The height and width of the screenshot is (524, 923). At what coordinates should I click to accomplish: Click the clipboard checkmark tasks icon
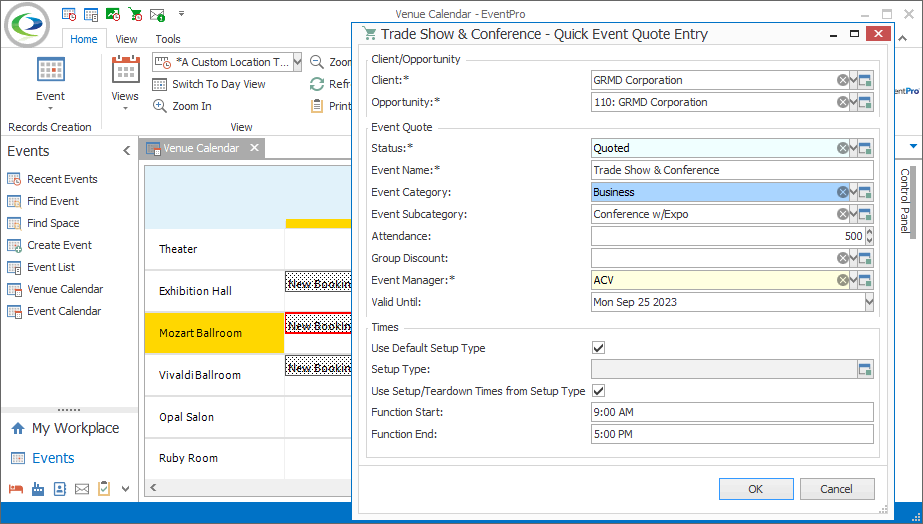tap(104, 489)
